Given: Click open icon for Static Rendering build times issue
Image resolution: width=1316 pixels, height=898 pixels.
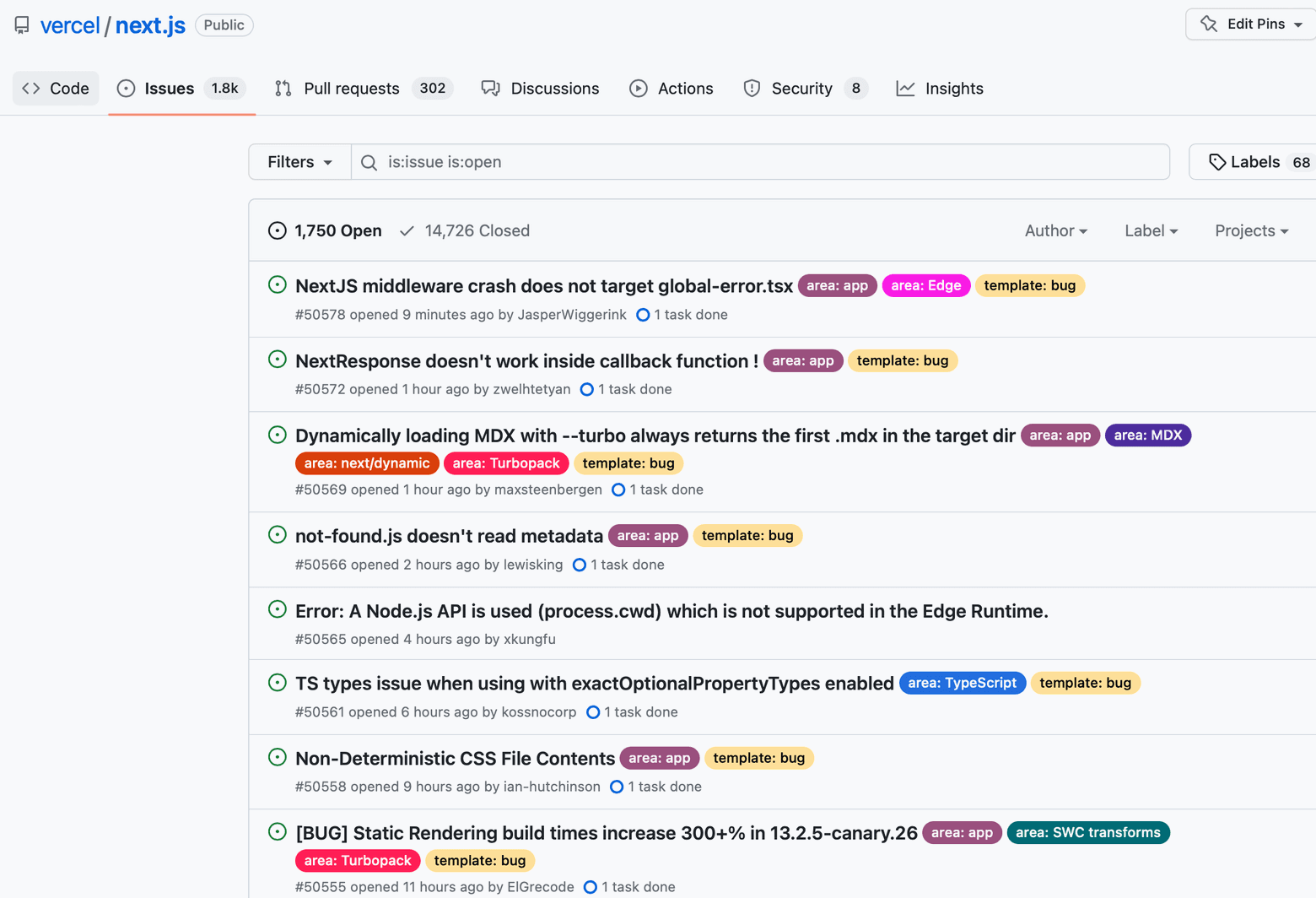Looking at the screenshot, I should point(278,831).
